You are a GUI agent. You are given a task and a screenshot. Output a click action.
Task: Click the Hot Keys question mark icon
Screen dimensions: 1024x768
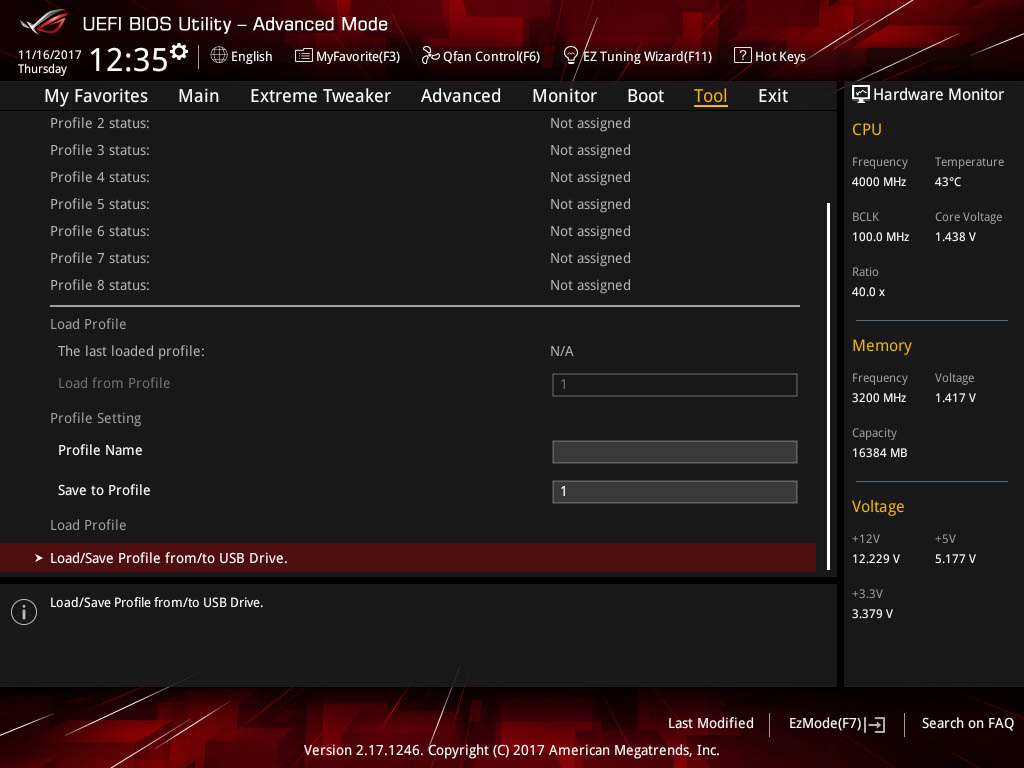point(743,56)
